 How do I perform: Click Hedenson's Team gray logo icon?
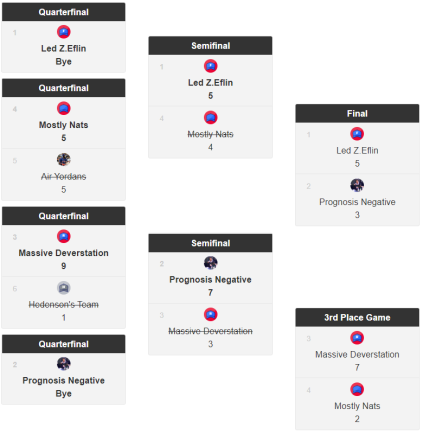(64, 288)
